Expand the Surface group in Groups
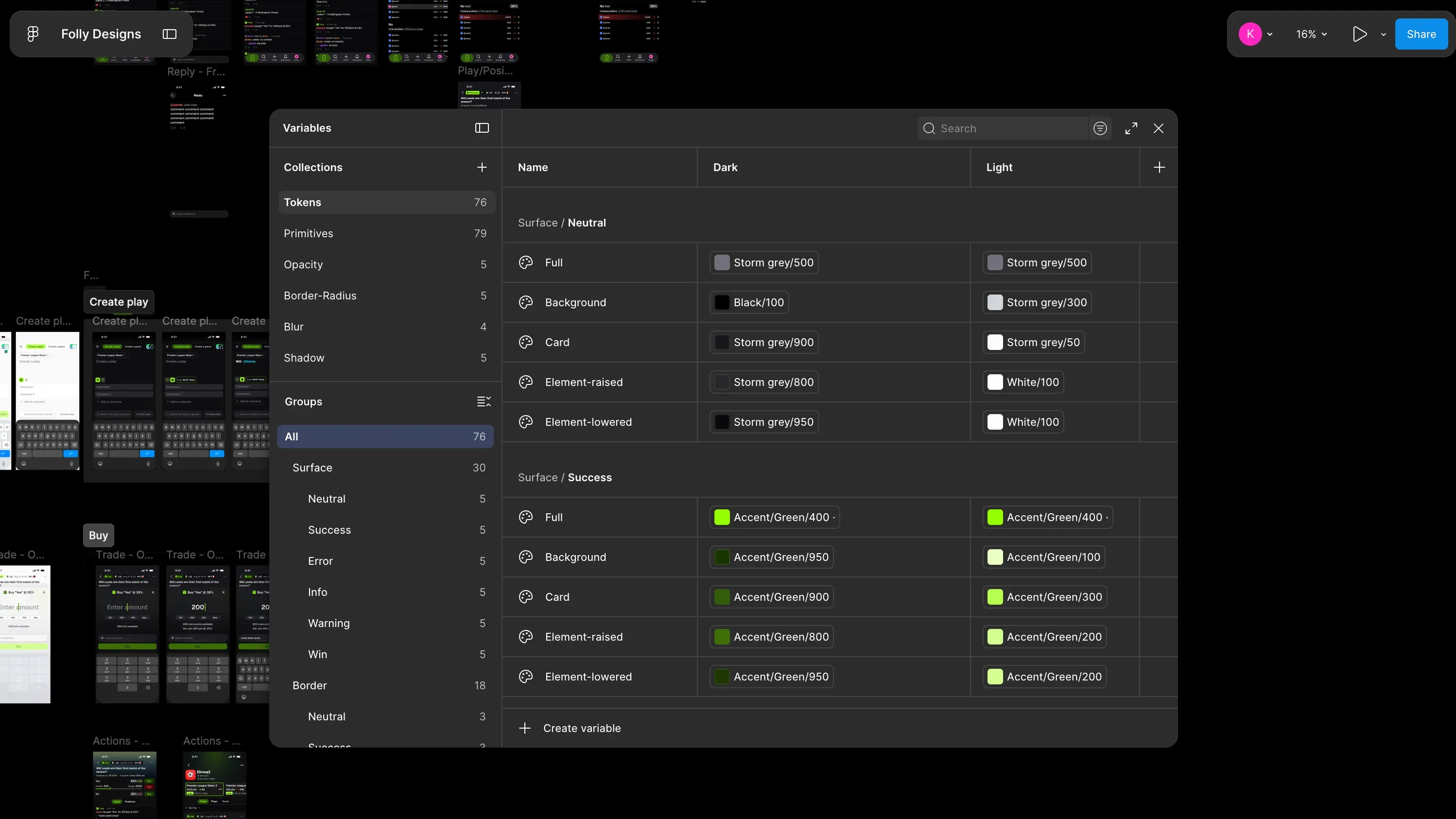The height and width of the screenshot is (819, 1456). click(x=386, y=468)
